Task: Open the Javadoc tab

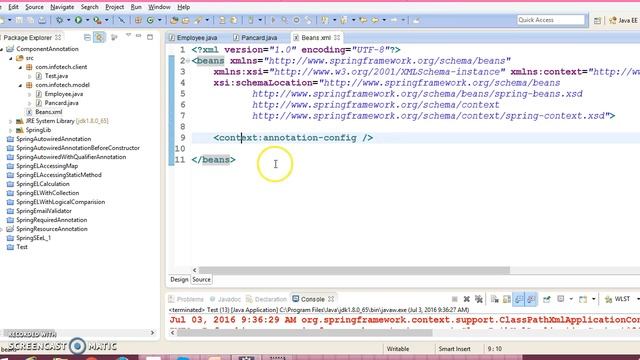Action: click(225, 299)
